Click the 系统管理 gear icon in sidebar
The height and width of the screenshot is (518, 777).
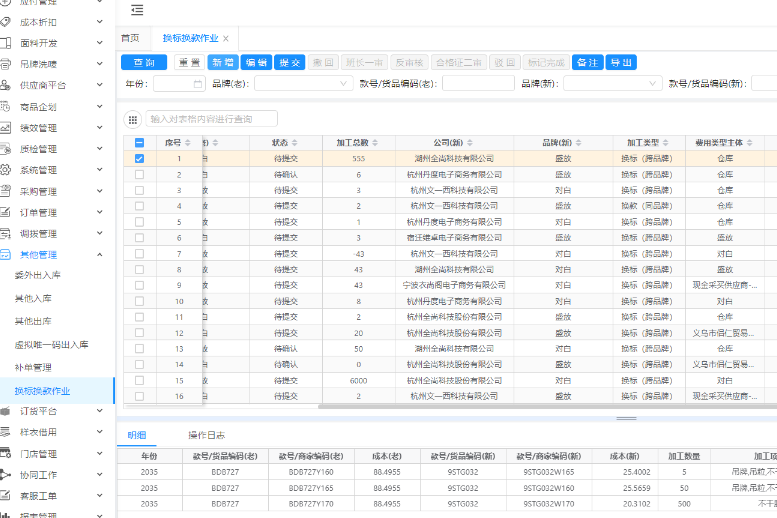(6, 170)
